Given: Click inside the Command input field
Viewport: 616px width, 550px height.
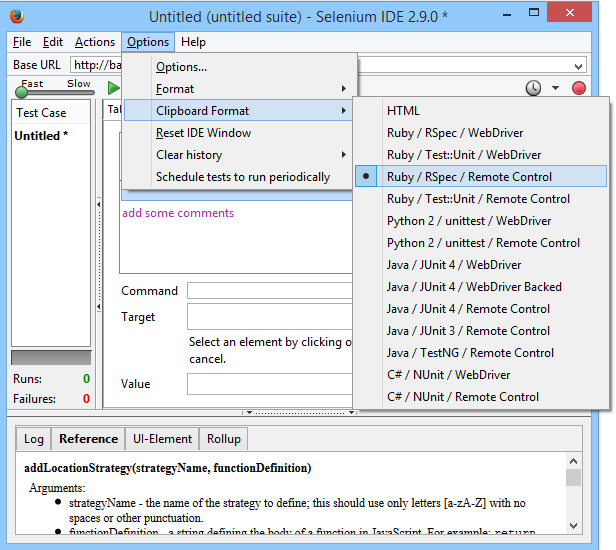Looking at the screenshot, I should [270, 291].
